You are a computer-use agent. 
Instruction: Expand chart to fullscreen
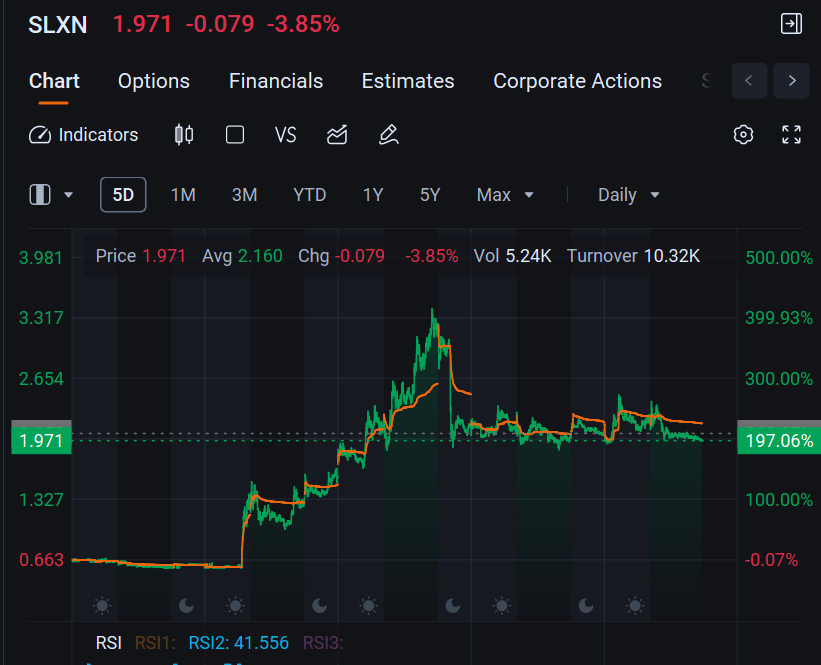(x=791, y=135)
